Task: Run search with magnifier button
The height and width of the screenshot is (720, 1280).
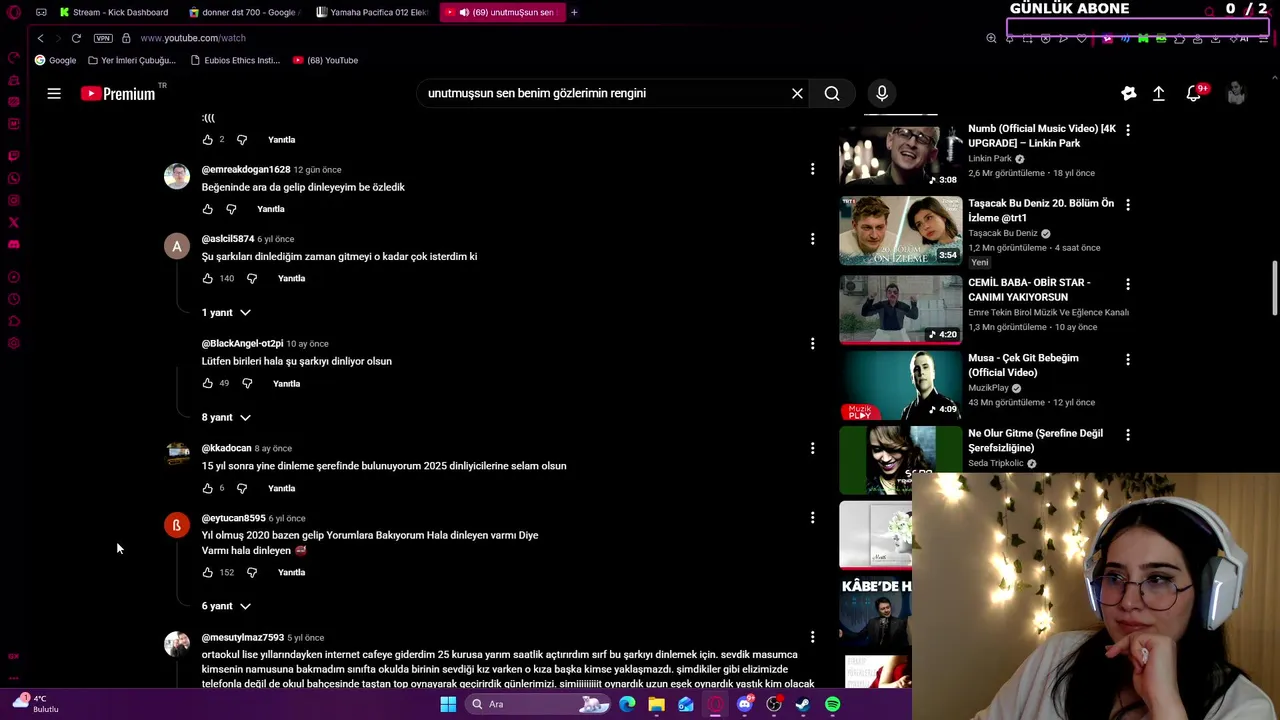Action: point(832,93)
